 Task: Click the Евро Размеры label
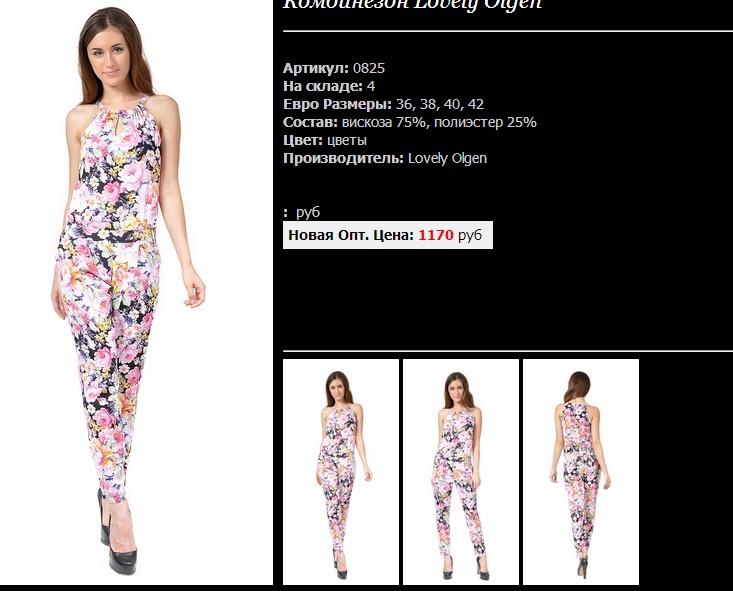coord(338,104)
